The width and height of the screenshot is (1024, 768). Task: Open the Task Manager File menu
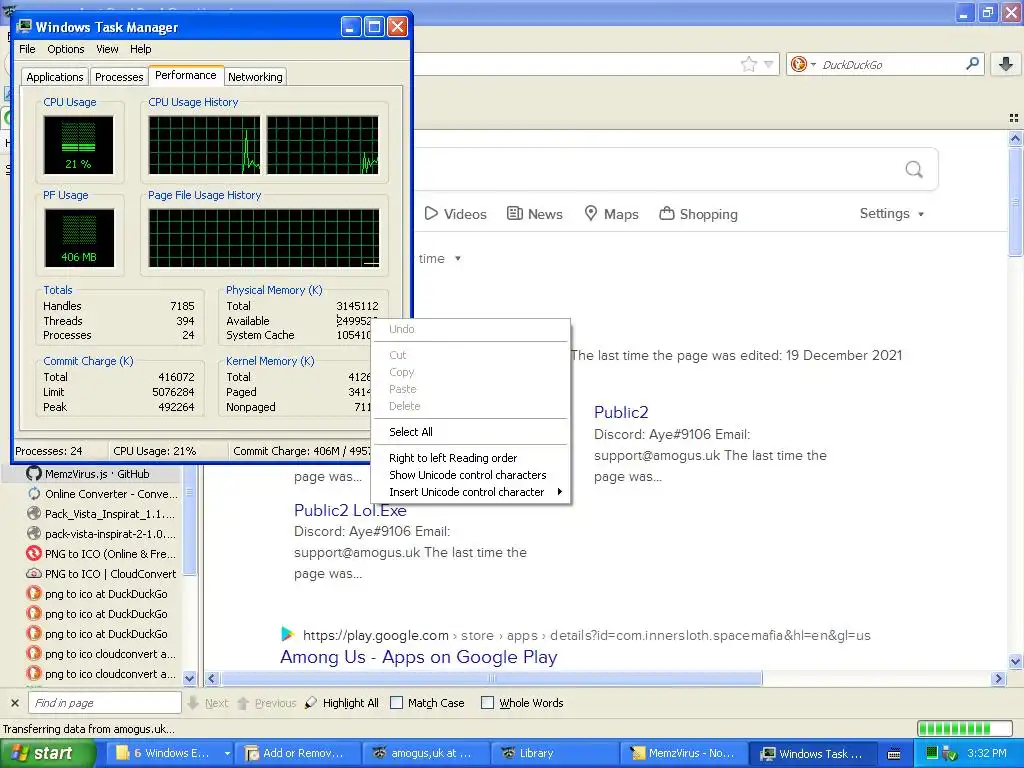pos(27,49)
